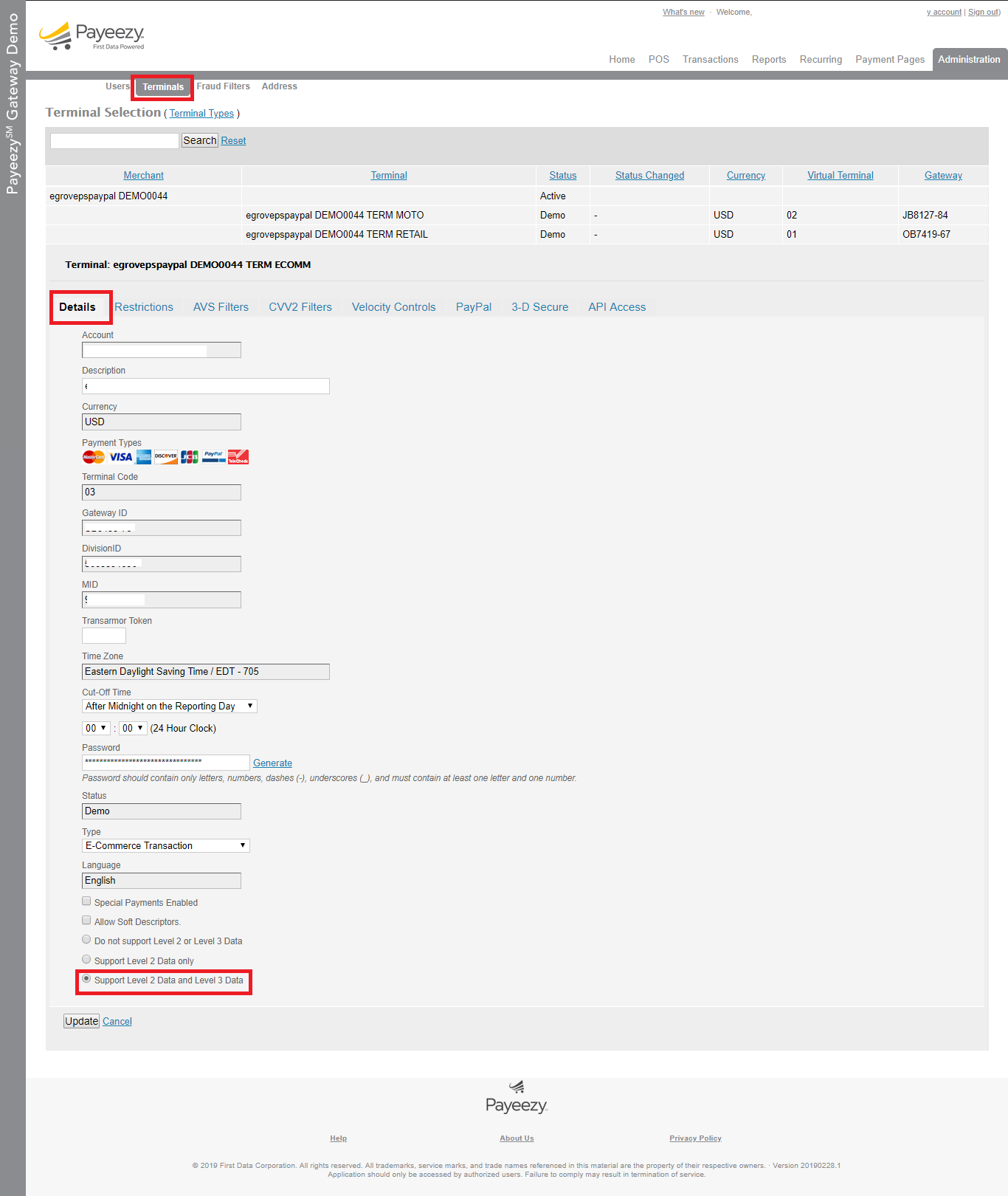Open the Reports menu
This screenshot has height=1196, width=1008.
click(x=769, y=60)
